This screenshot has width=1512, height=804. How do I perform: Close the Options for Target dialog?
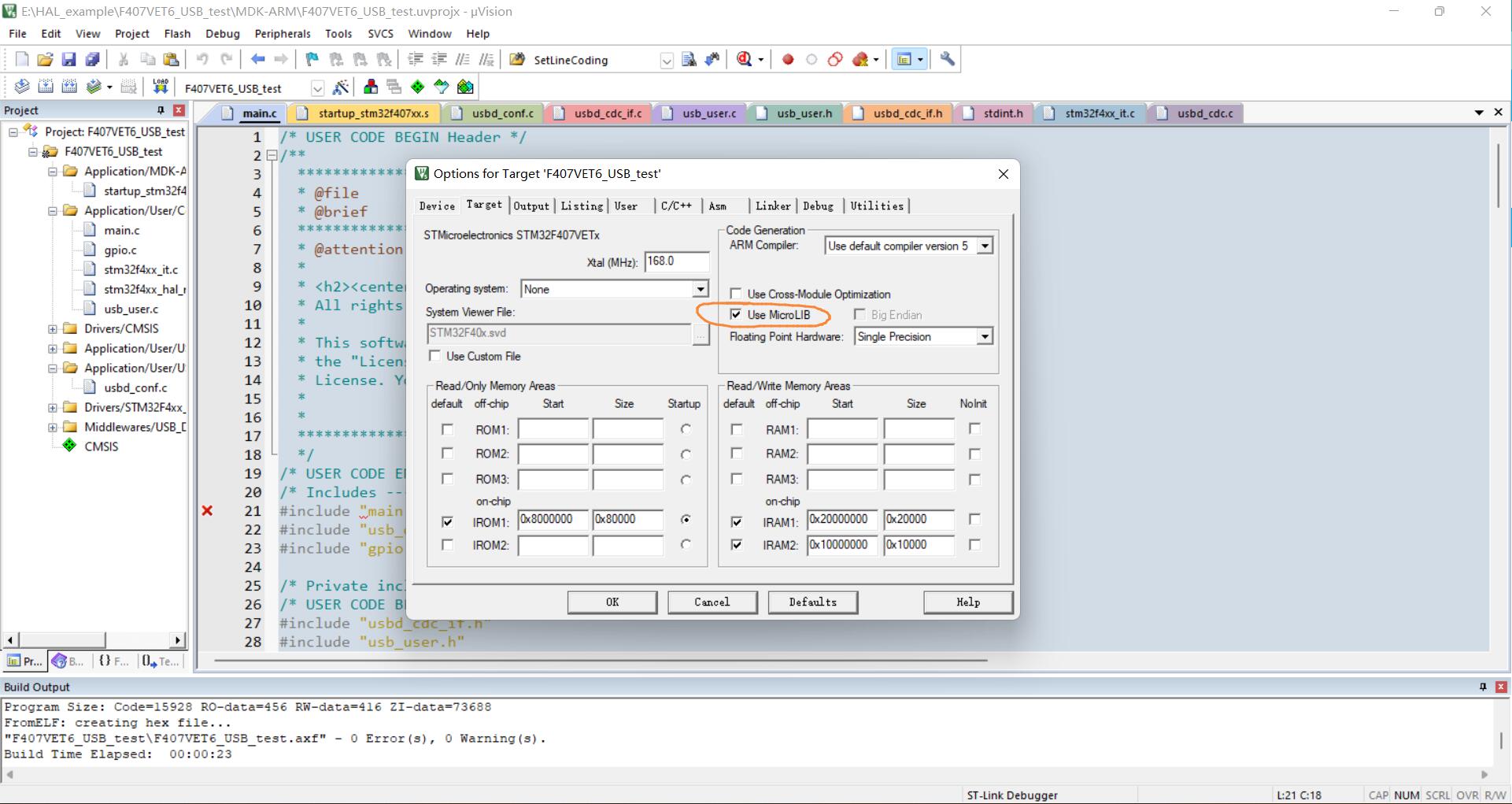1003,174
